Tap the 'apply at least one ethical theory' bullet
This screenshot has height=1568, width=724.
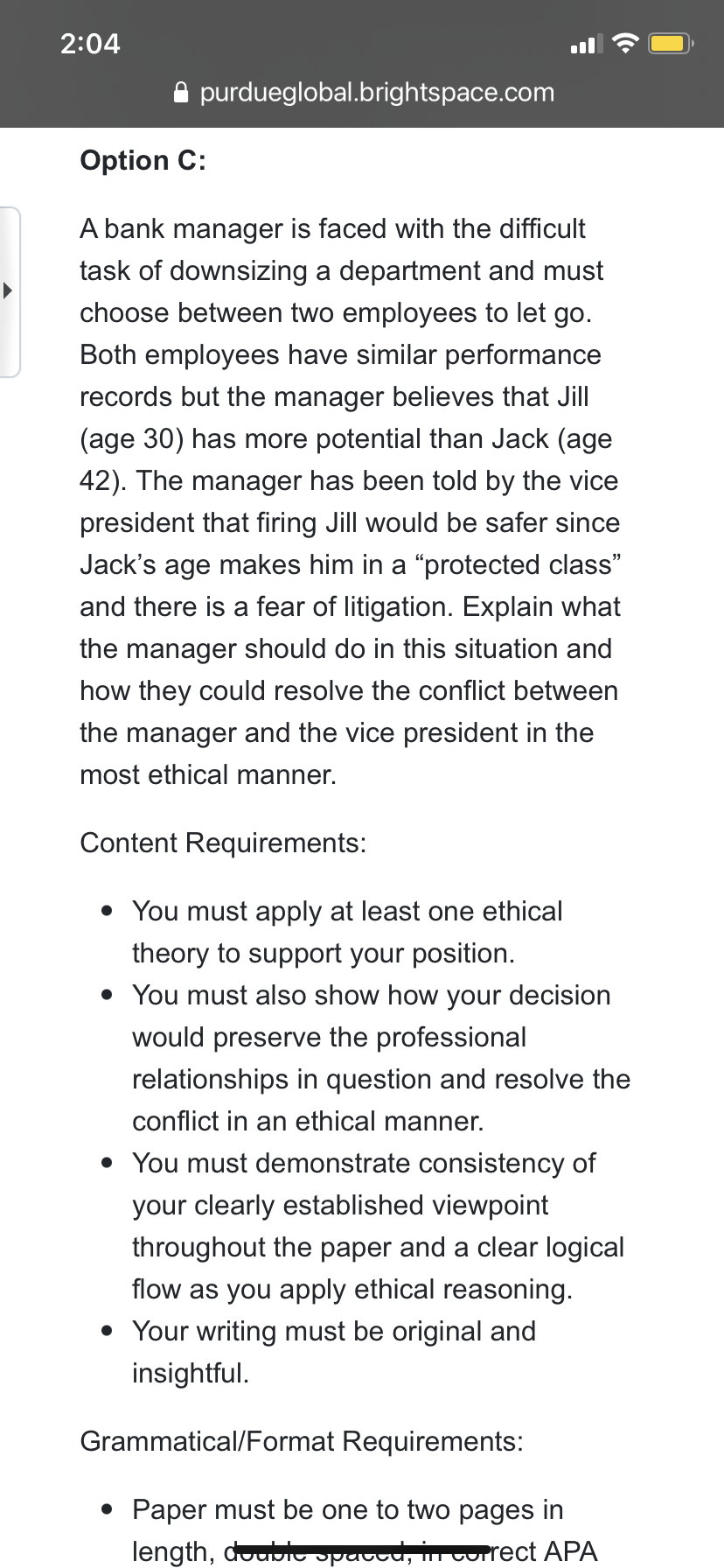347,932
